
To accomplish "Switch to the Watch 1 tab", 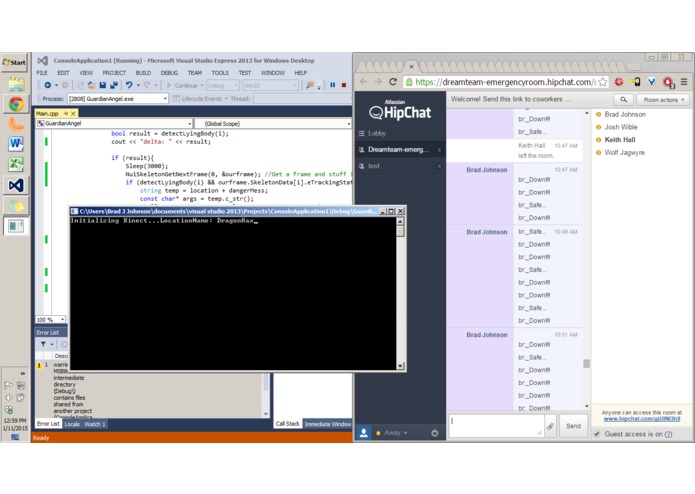I will [x=95, y=424].
